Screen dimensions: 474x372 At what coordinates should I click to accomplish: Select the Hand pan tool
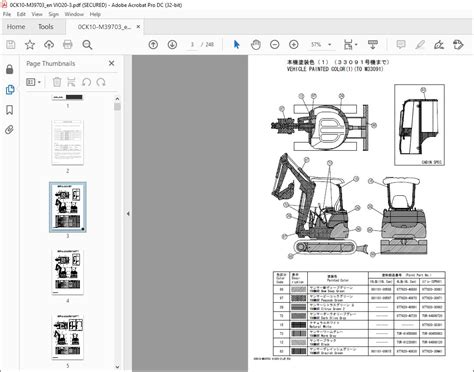tap(256, 44)
